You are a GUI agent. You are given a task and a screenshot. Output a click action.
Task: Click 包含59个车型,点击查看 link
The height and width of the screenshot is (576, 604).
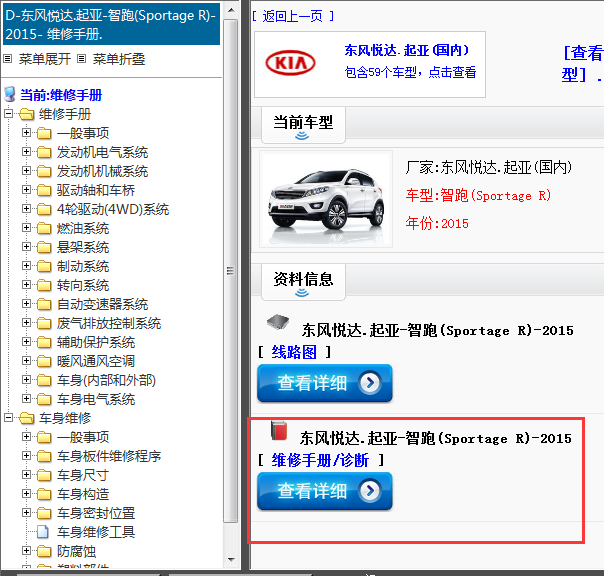pos(410,72)
